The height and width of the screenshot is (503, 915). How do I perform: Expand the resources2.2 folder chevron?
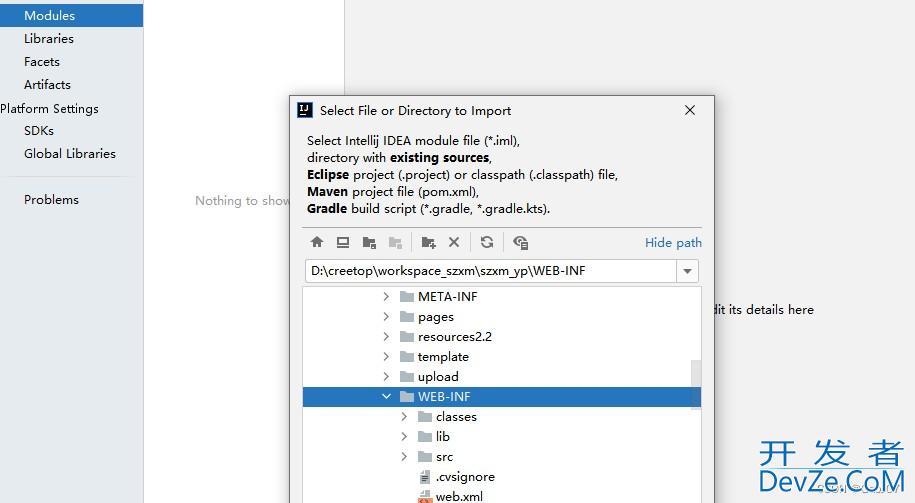coord(387,337)
